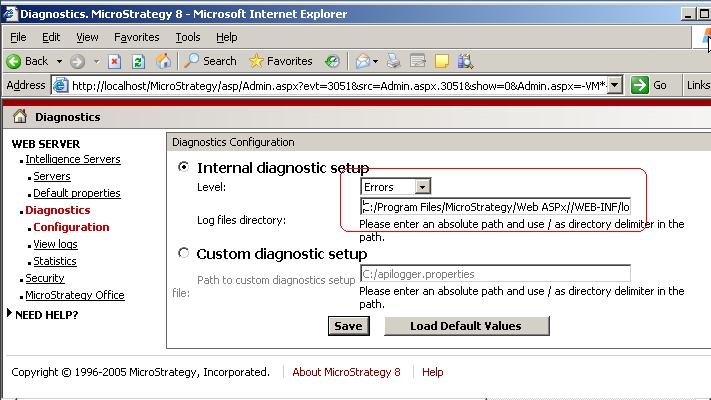This screenshot has height=400, width=711.
Task: Click the Search toolbar button
Action: [210, 61]
